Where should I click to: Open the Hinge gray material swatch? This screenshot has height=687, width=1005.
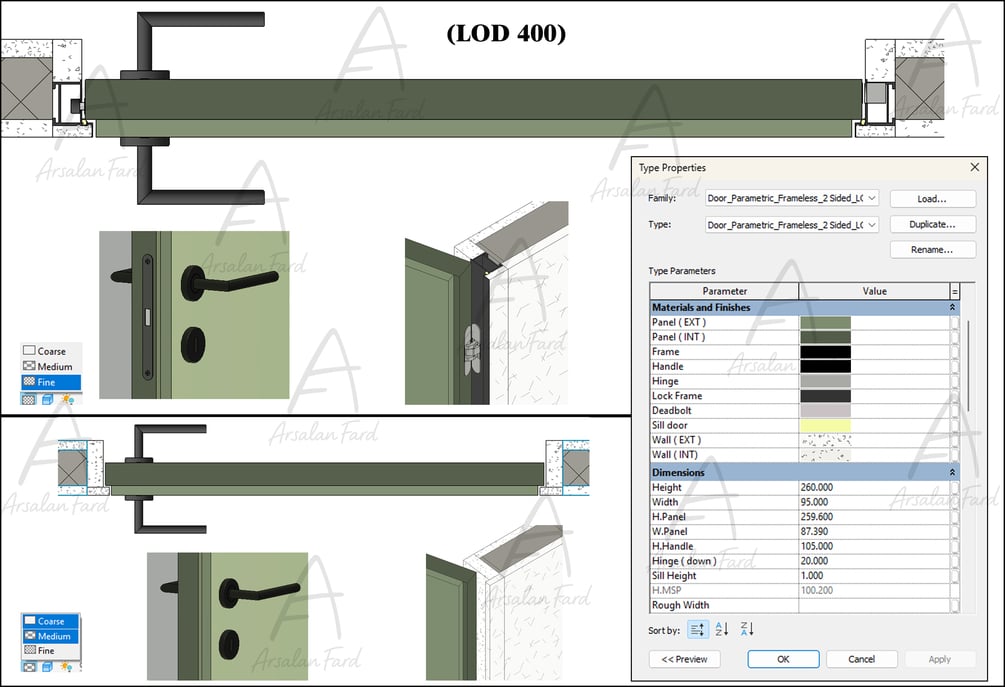pyautogui.click(x=826, y=381)
